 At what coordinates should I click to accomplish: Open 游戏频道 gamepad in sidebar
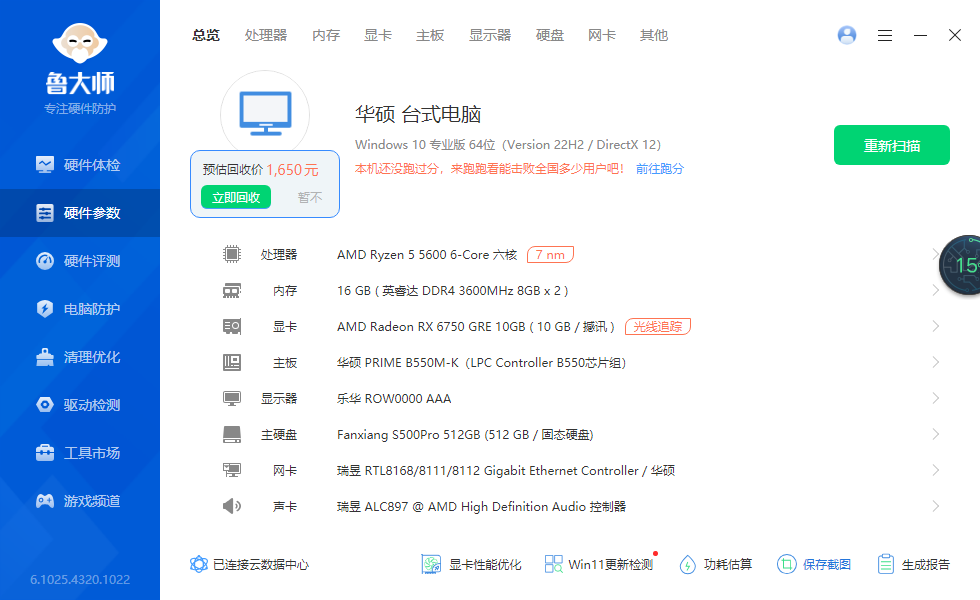pos(45,501)
